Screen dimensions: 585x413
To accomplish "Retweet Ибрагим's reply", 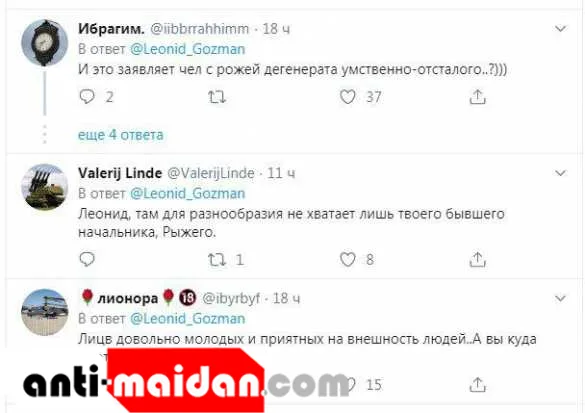I will tap(217, 97).
